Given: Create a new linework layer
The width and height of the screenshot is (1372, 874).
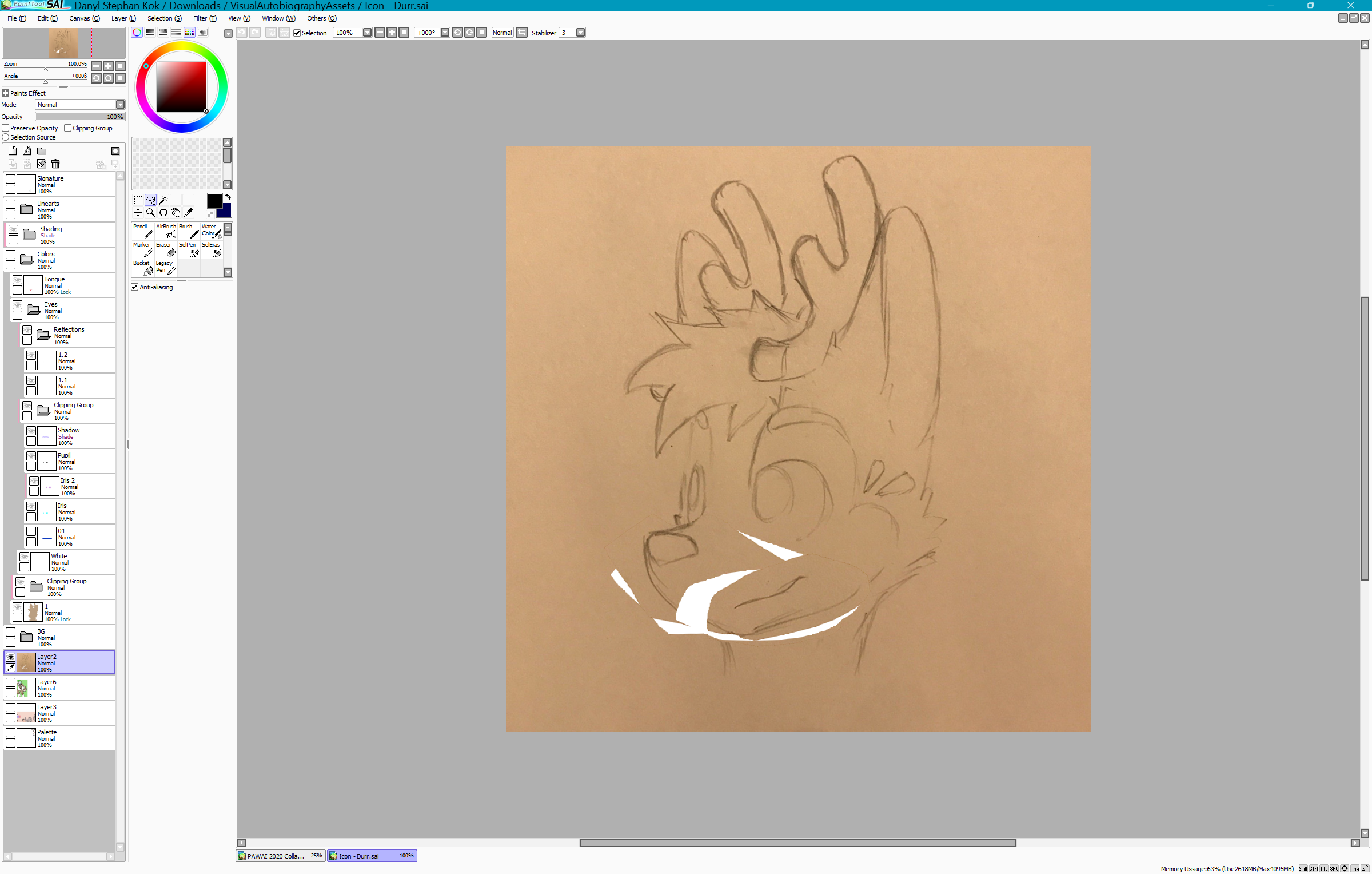Looking at the screenshot, I should pyautogui.click(x=27, y=151).
